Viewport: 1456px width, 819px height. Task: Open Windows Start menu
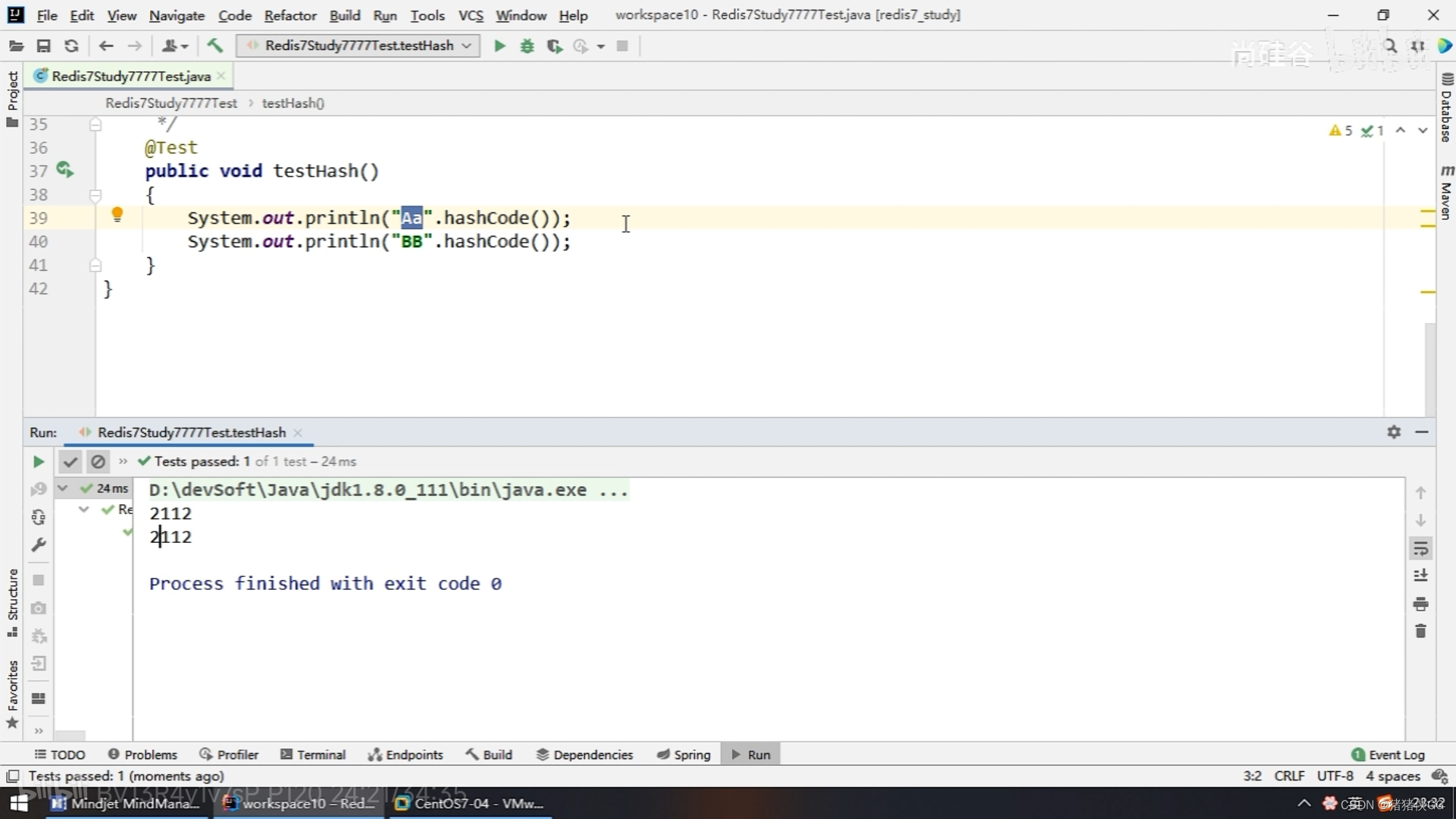coord(20,803)
